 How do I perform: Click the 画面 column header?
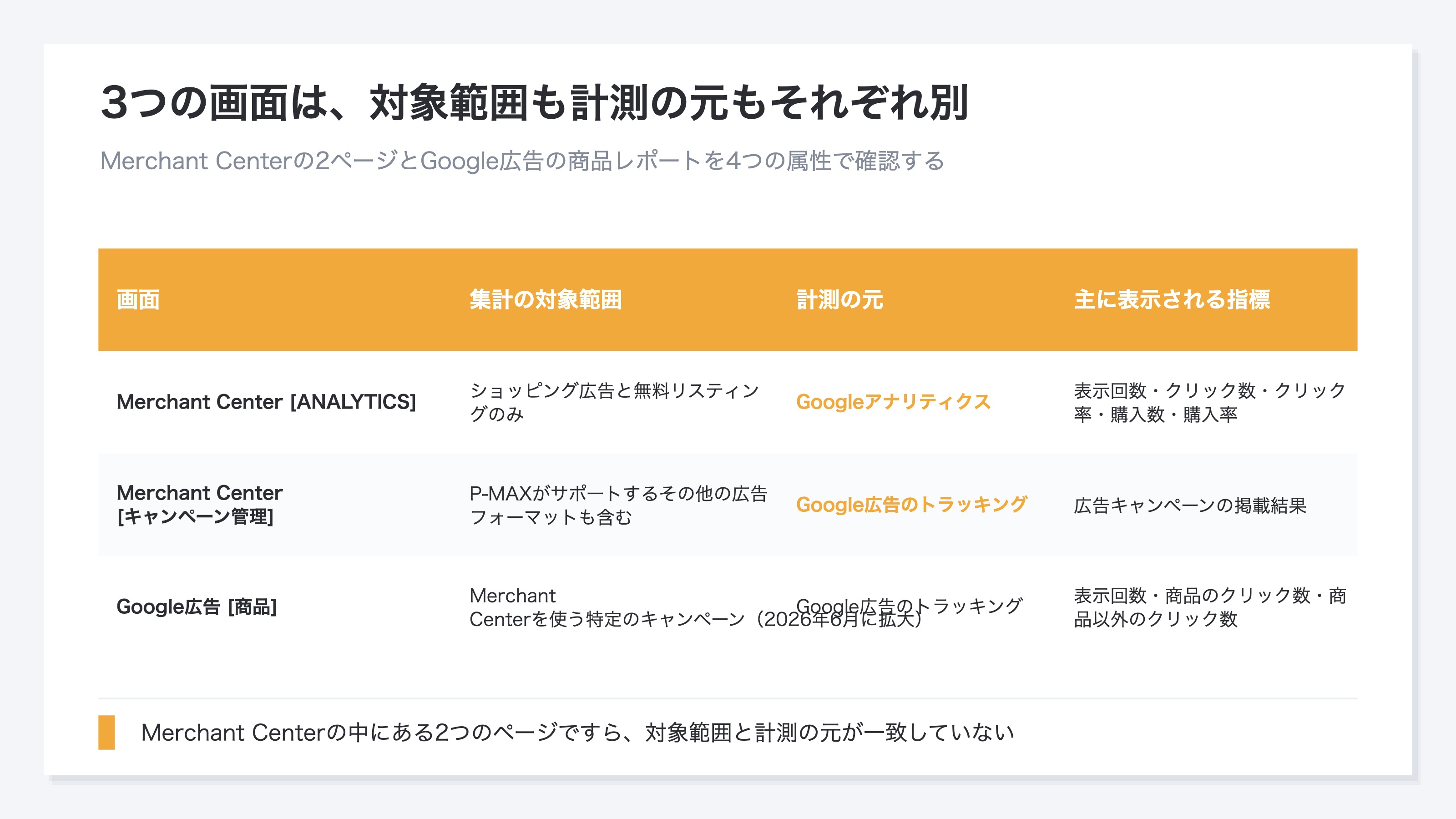(138, 299)
